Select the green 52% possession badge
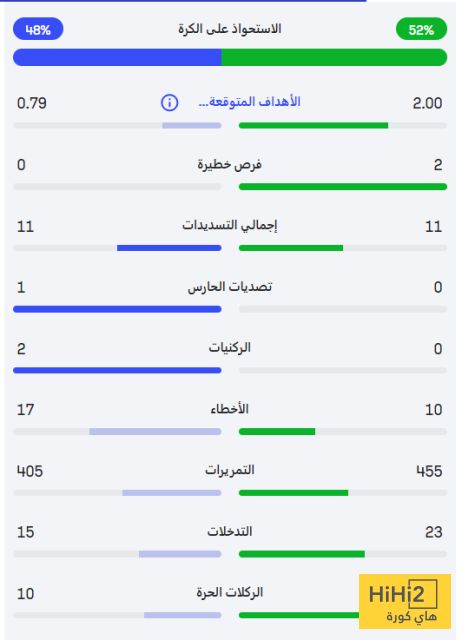 [x=421, y=29]
